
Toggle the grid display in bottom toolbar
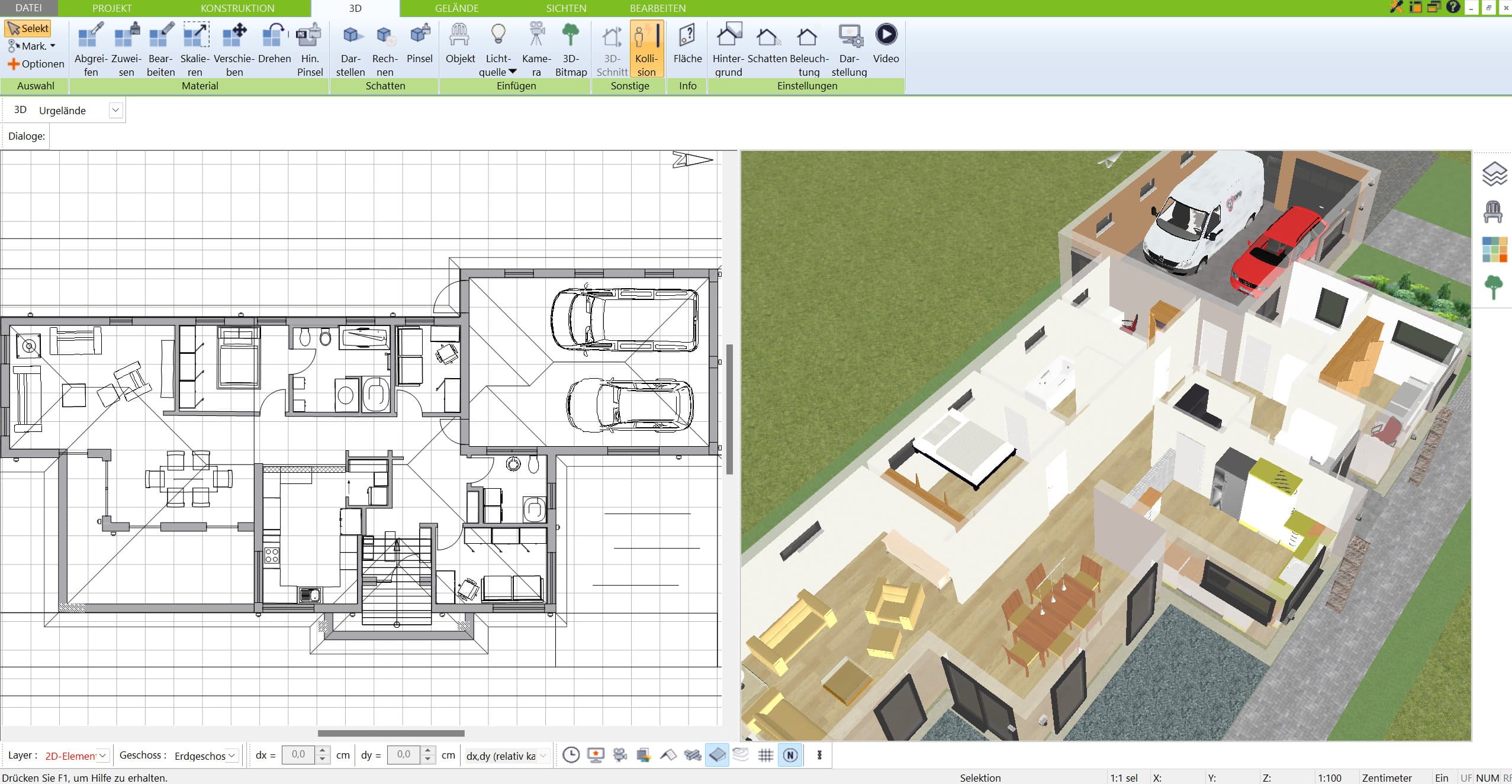coord(765,755)
